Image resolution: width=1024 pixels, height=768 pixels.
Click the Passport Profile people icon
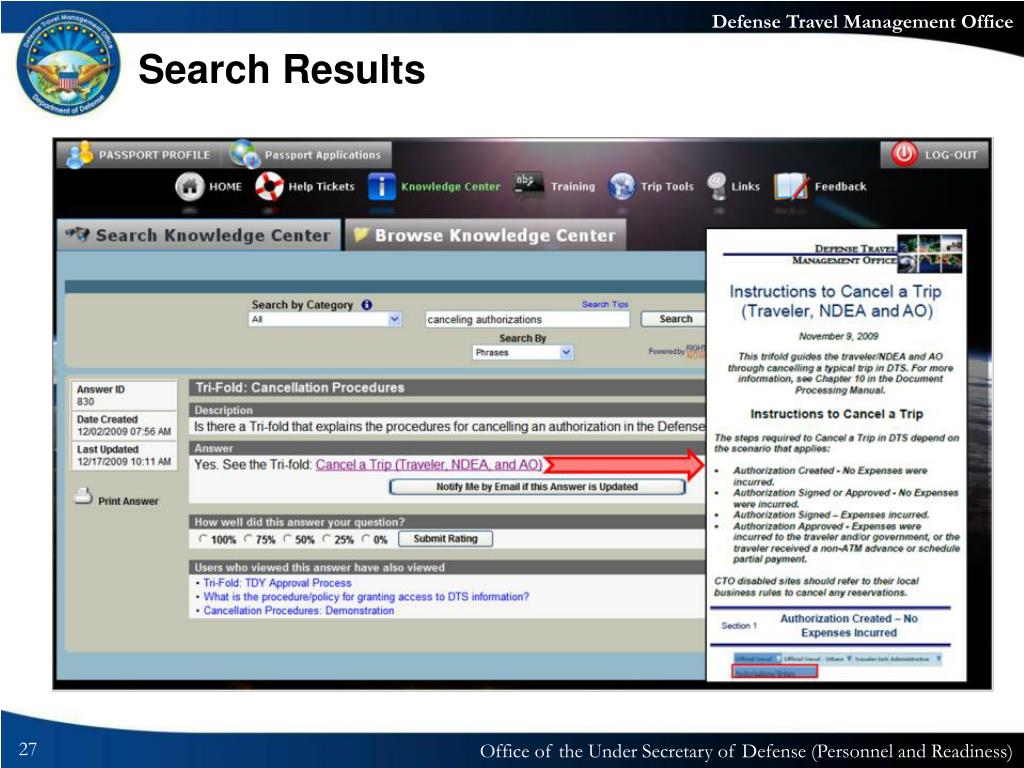[x=80, y=155]
